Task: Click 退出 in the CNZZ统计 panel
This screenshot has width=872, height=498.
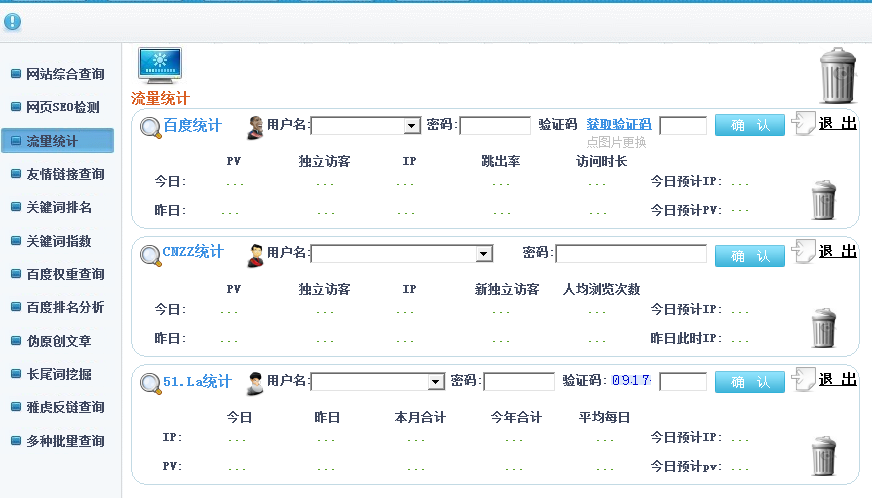Action: click(x=837, y=251)
